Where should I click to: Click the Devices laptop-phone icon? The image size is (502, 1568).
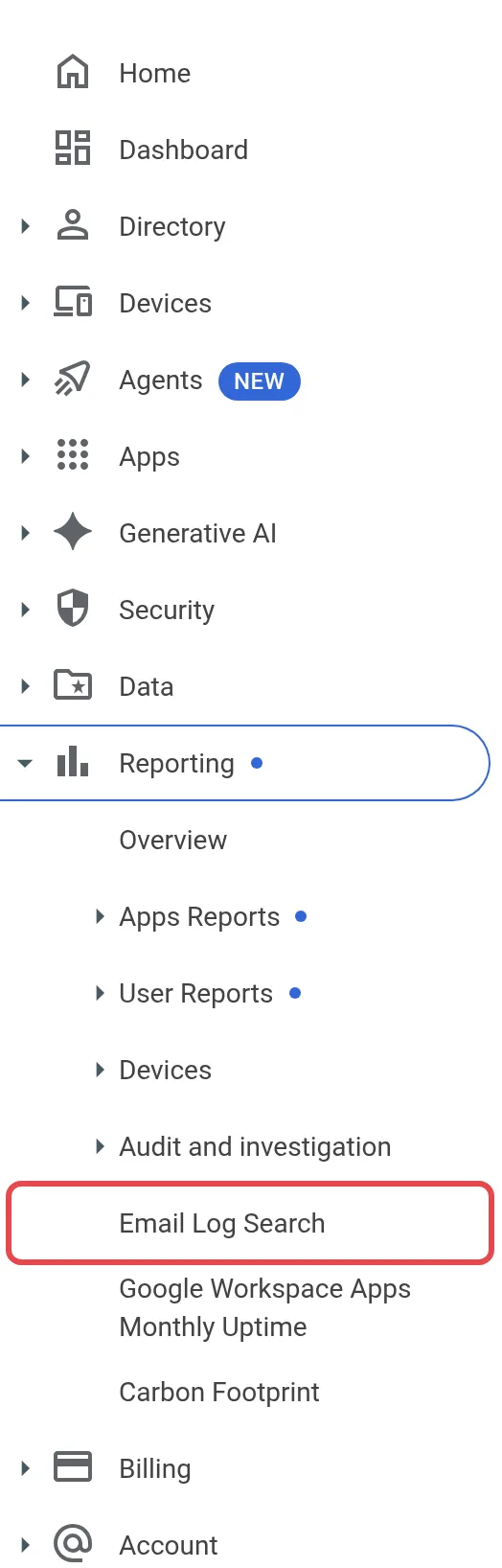[73, 303]
